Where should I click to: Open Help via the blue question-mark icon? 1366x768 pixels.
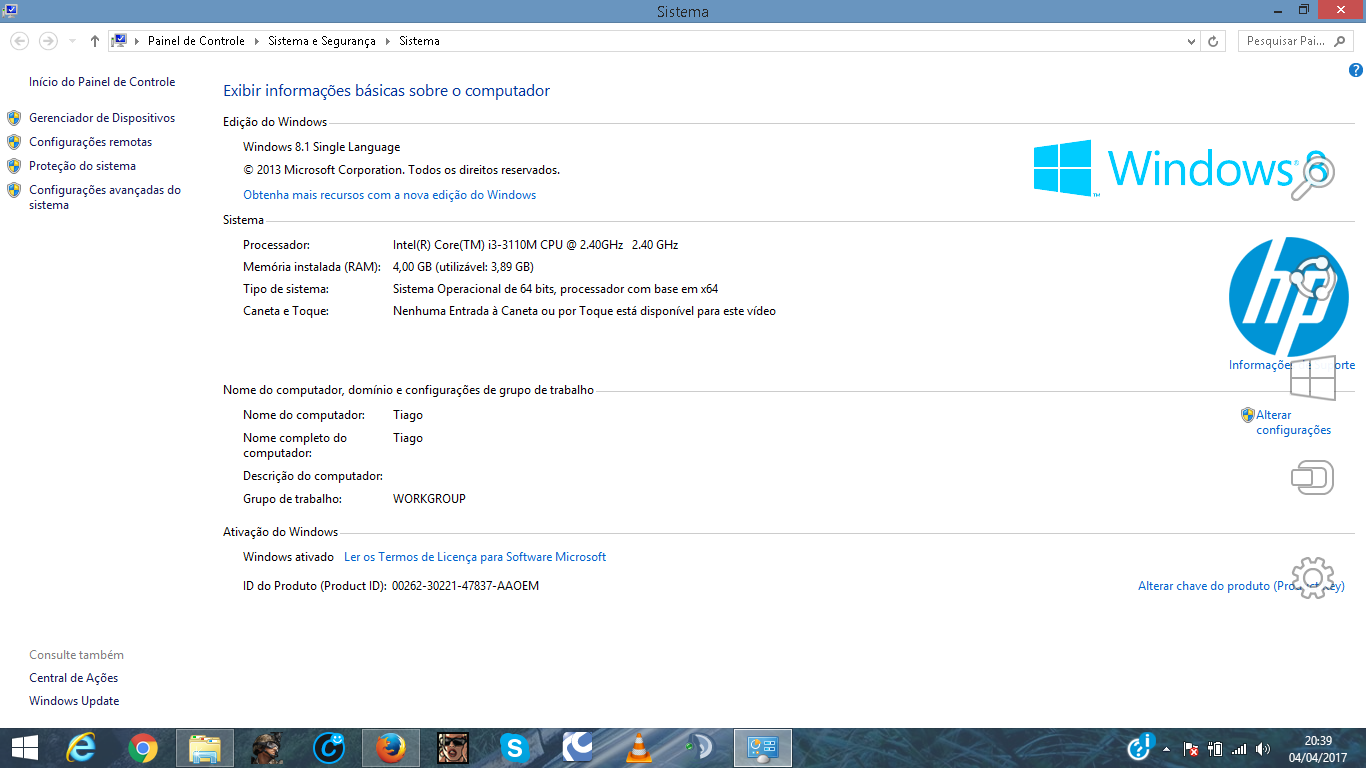[1356, 70]
